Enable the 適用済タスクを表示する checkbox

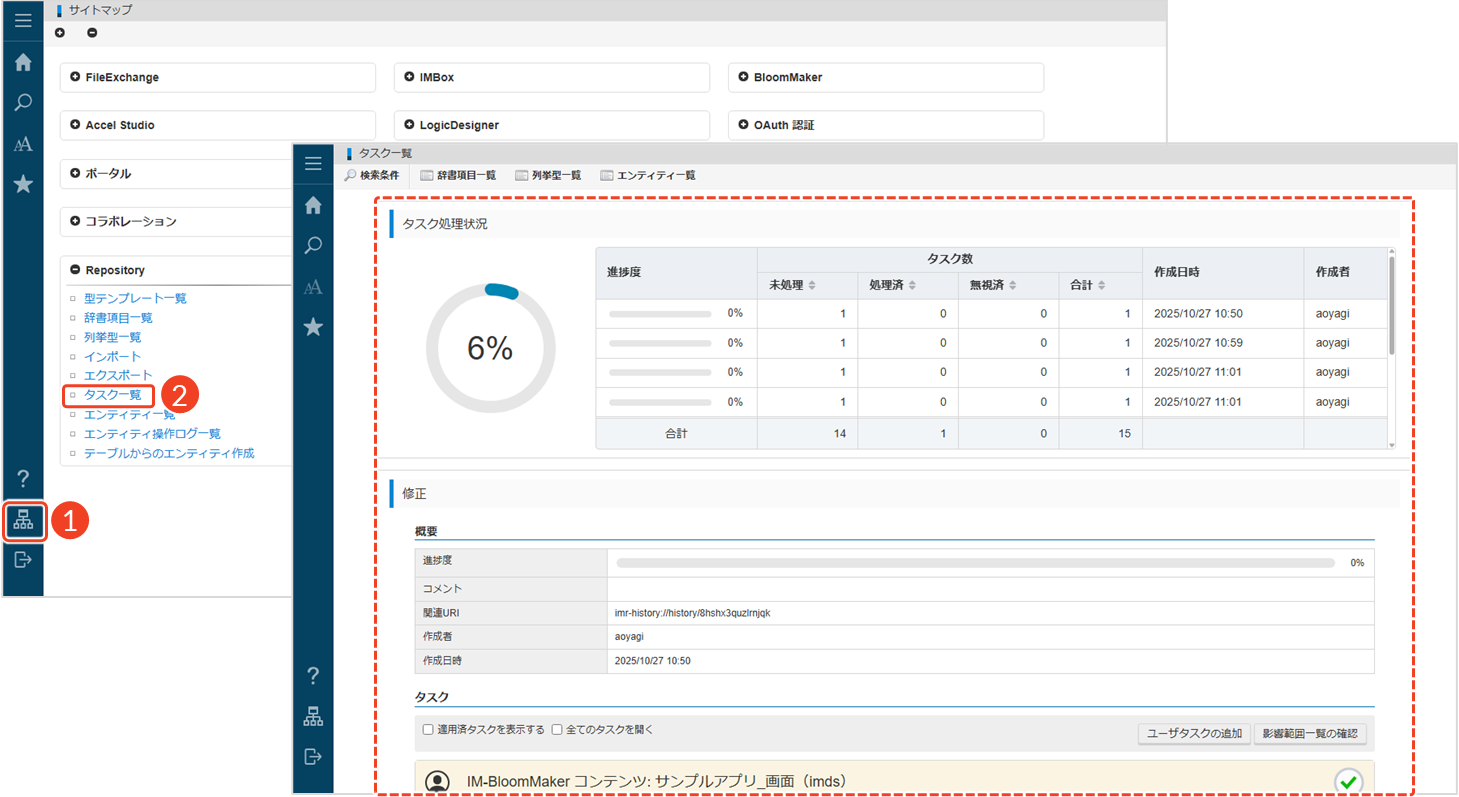coord(428,730)
